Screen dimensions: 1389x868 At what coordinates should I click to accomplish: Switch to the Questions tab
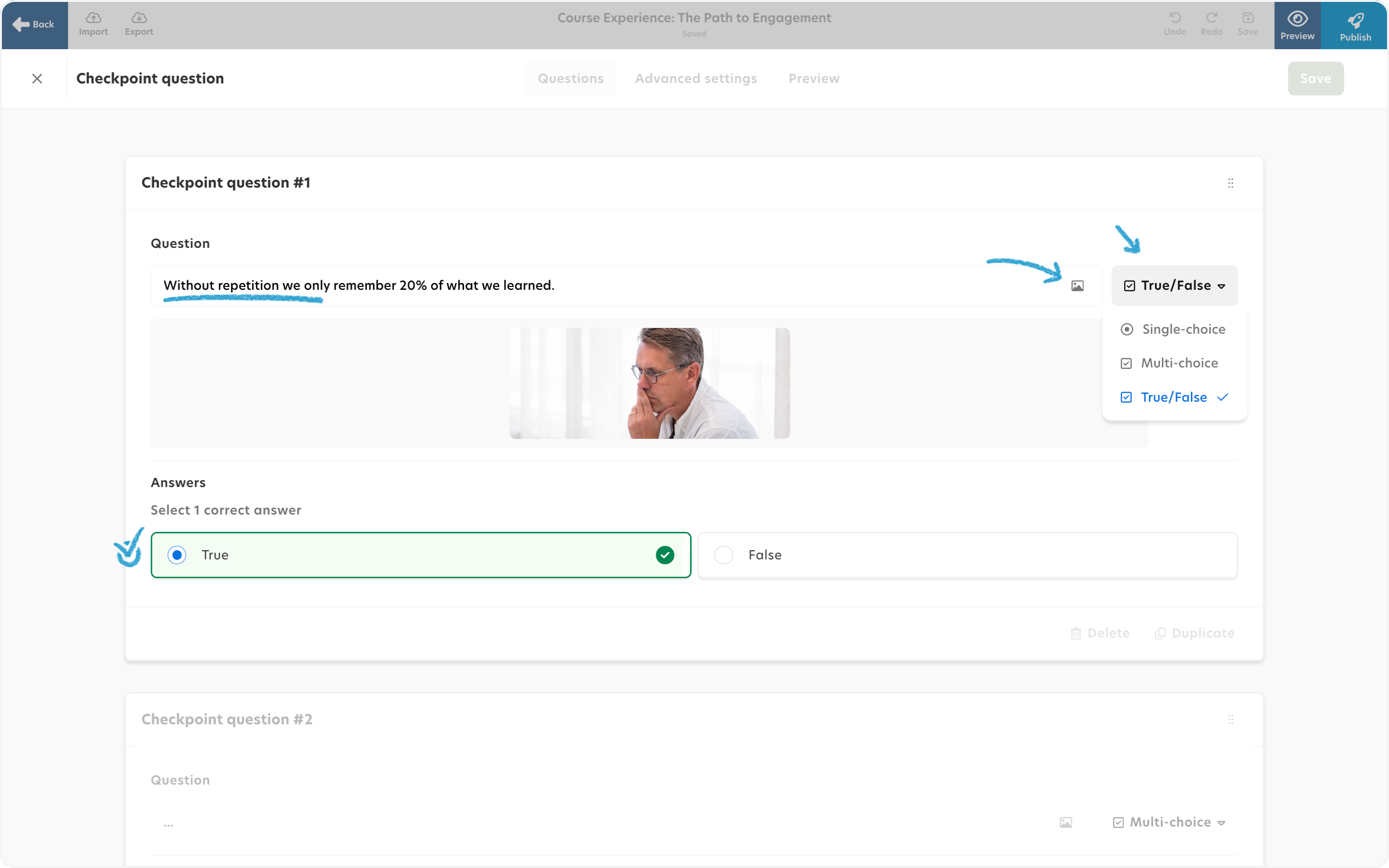(571, 79)
